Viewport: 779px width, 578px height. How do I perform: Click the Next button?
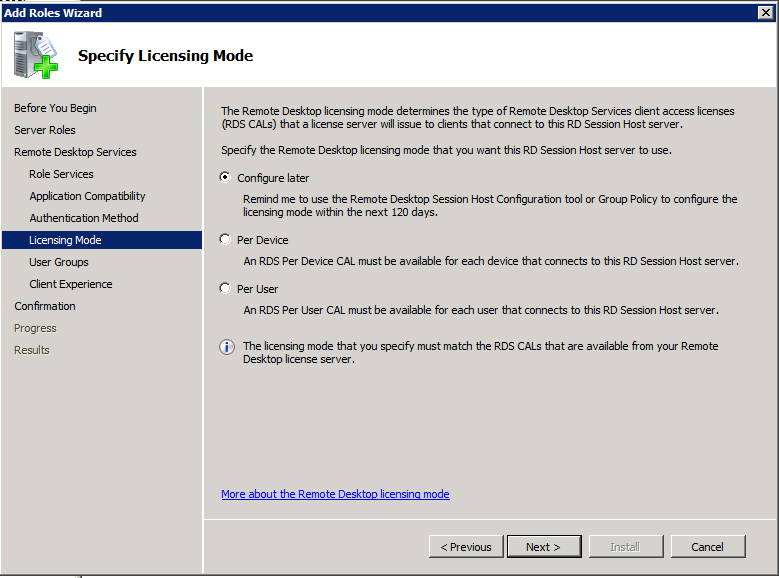pos(544,547)
